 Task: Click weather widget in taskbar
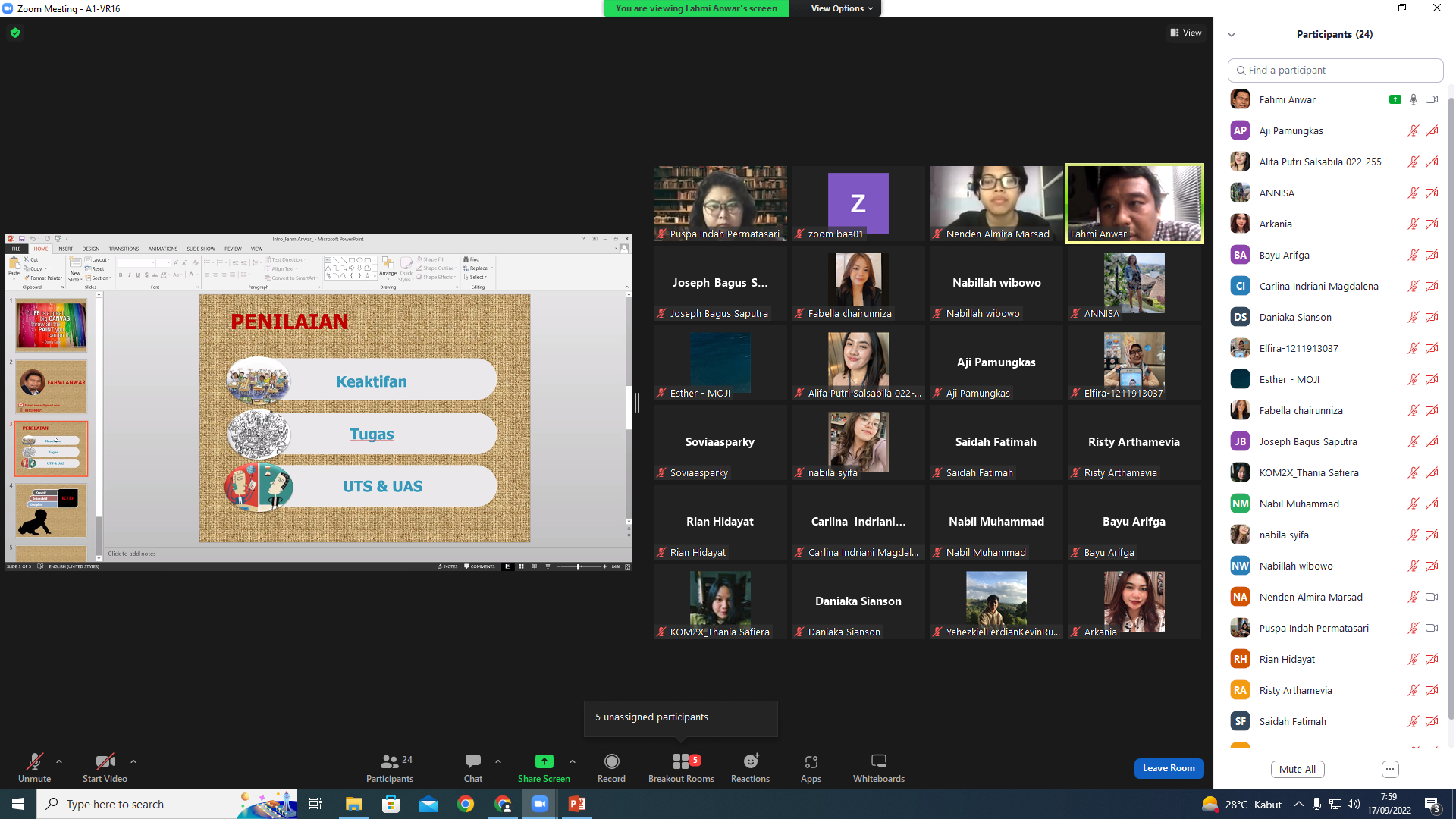pos(1242,805)
